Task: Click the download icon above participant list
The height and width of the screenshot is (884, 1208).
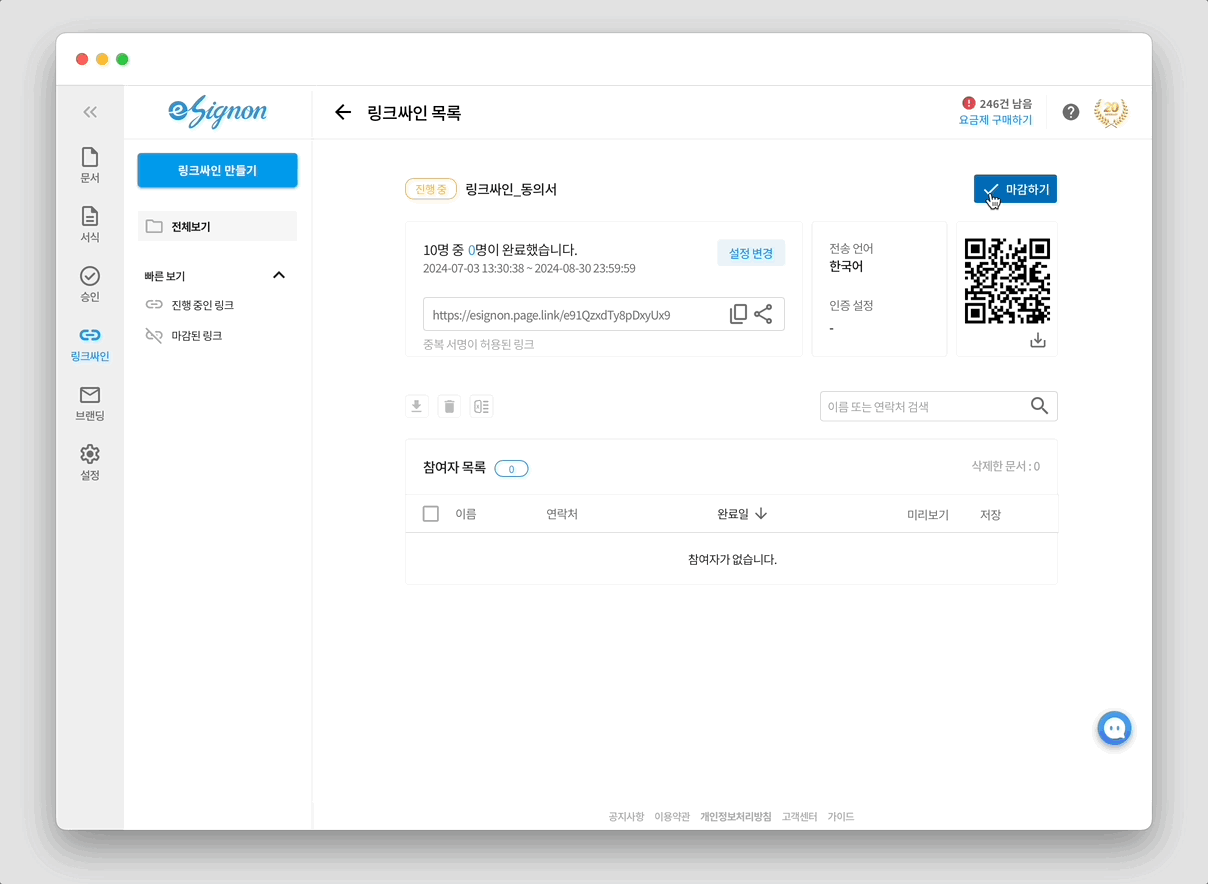Action: pyautogui.click(x=417, y=406)
